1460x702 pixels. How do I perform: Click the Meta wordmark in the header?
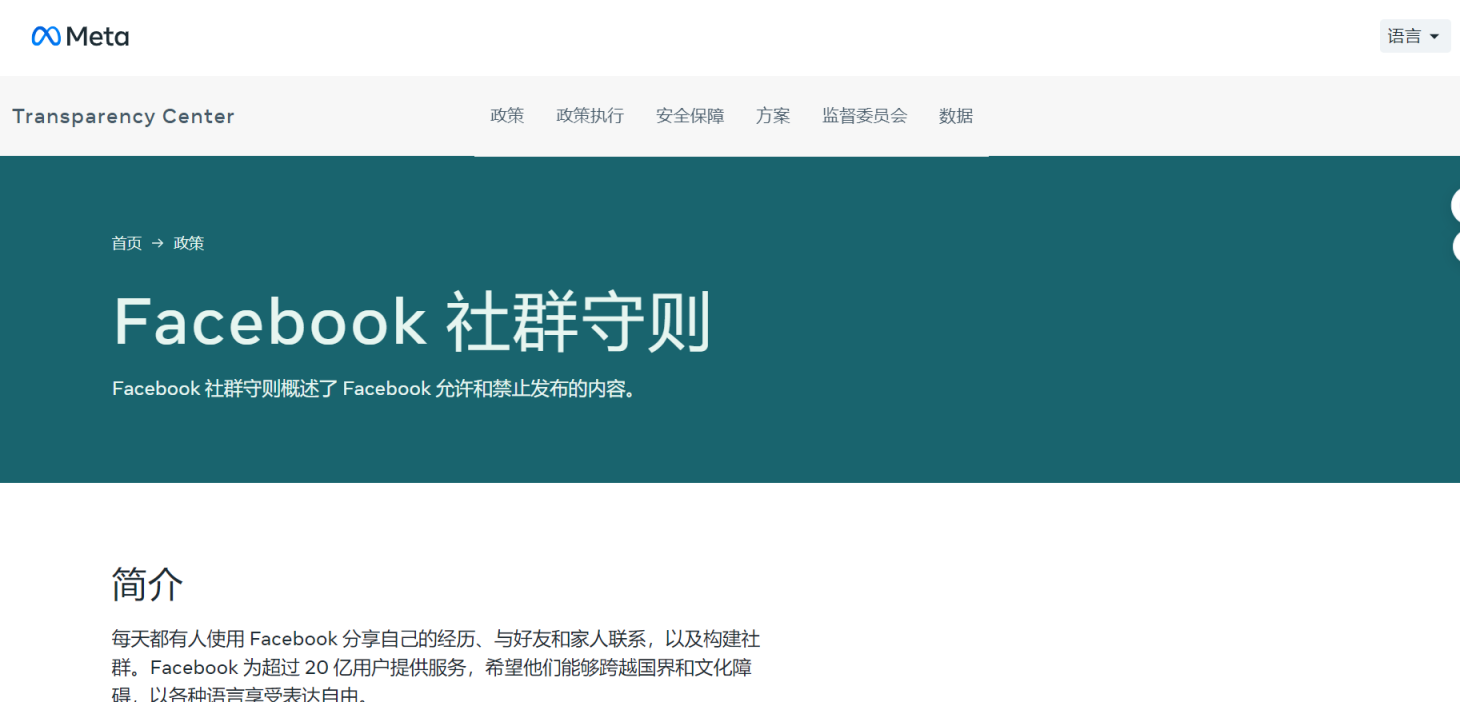coord(98,36)
